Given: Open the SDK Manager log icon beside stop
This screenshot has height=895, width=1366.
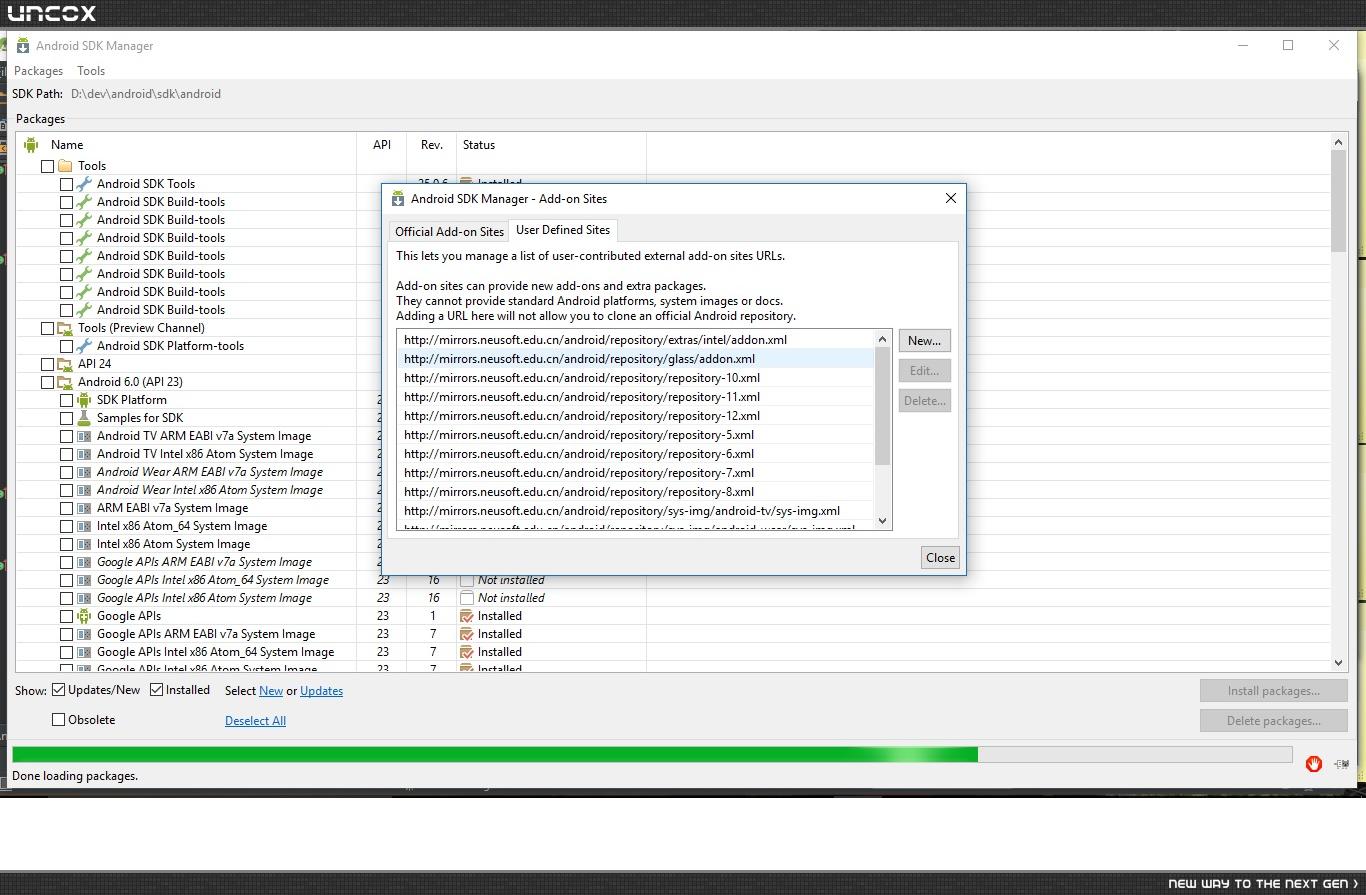Looking at the screenshot, I should (1342, 764).
